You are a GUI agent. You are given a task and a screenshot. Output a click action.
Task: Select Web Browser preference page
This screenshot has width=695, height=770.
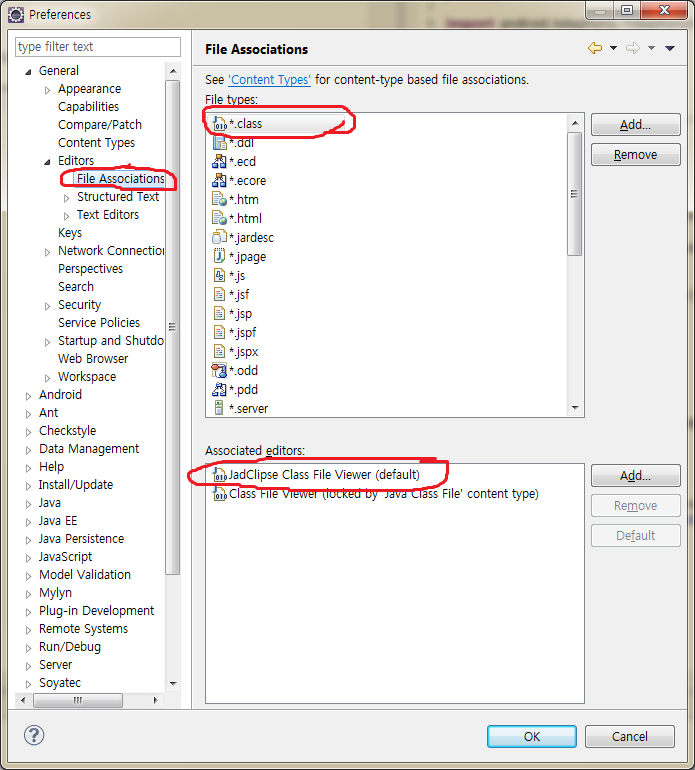point(93,358)
